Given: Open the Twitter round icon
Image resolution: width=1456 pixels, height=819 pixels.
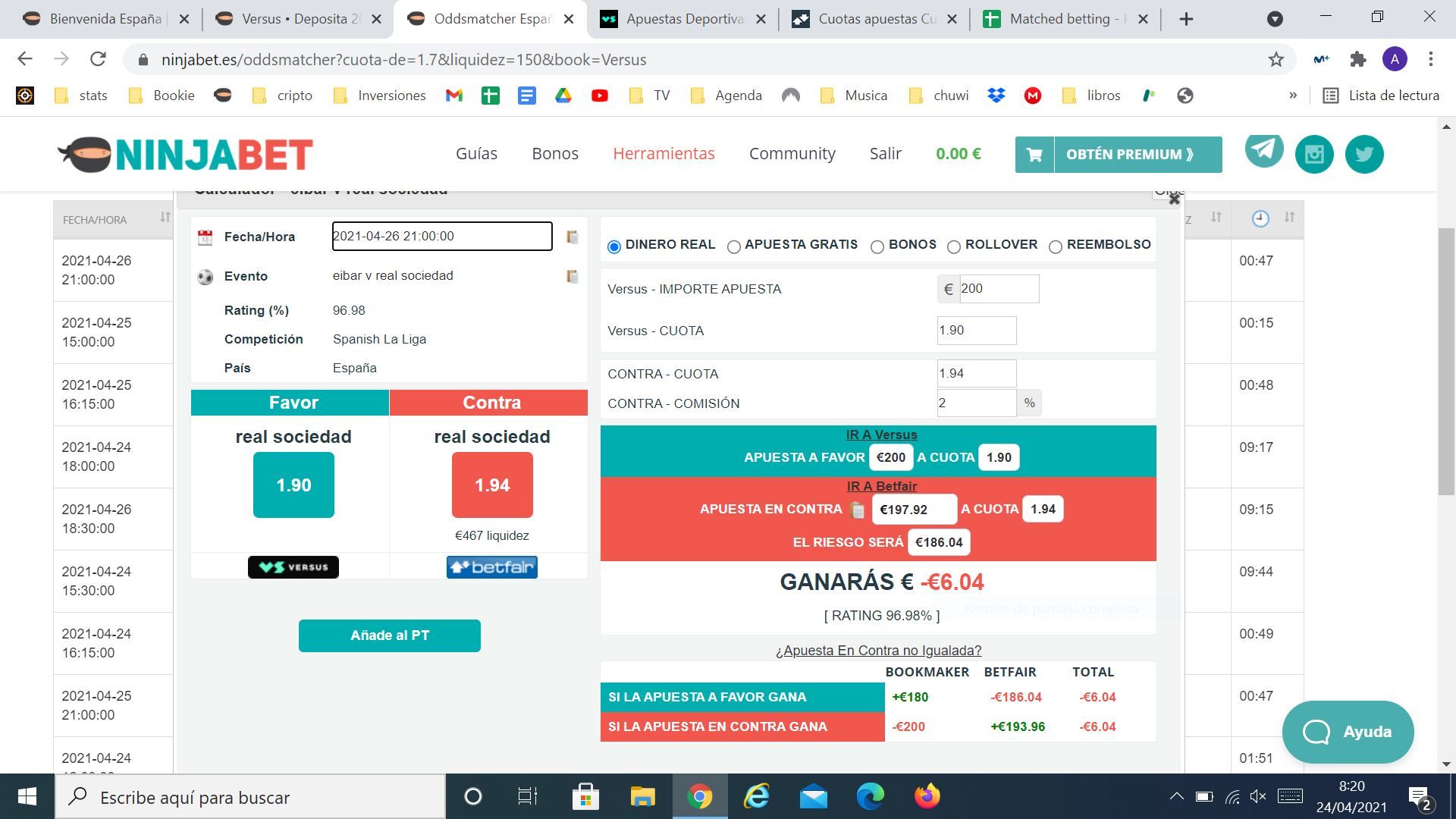Looking at the screenshot, I should (x=1364, y=154).
